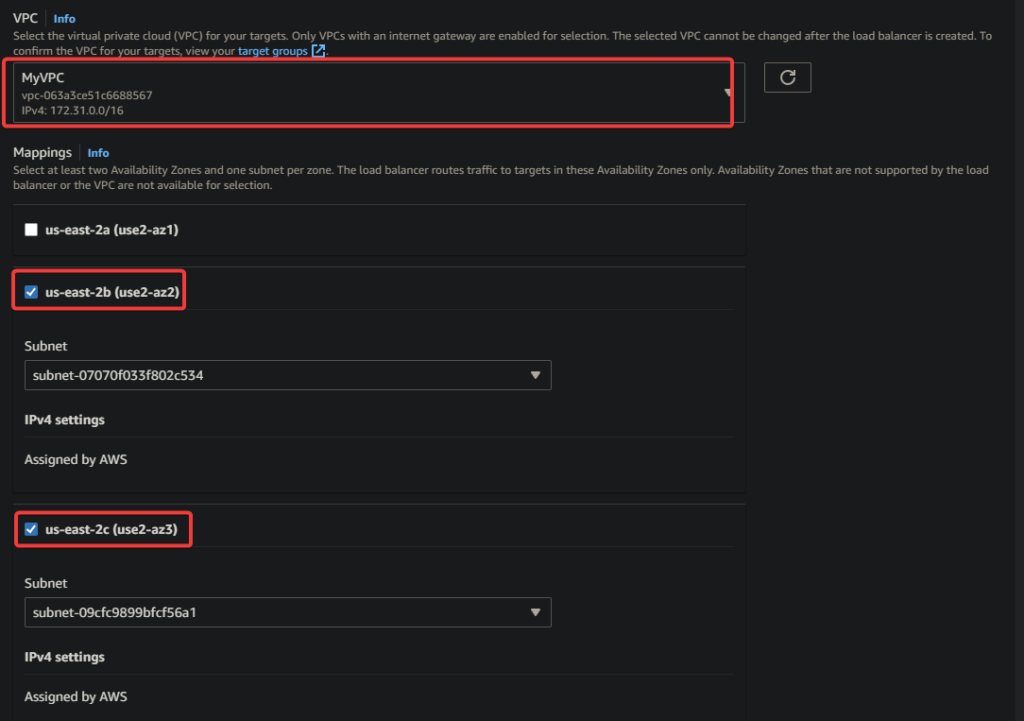This screenshot has height=721, width=1024.
Task: Click the us-east-2b (use2-az2) zone label
Action: (x=112, y=293)
